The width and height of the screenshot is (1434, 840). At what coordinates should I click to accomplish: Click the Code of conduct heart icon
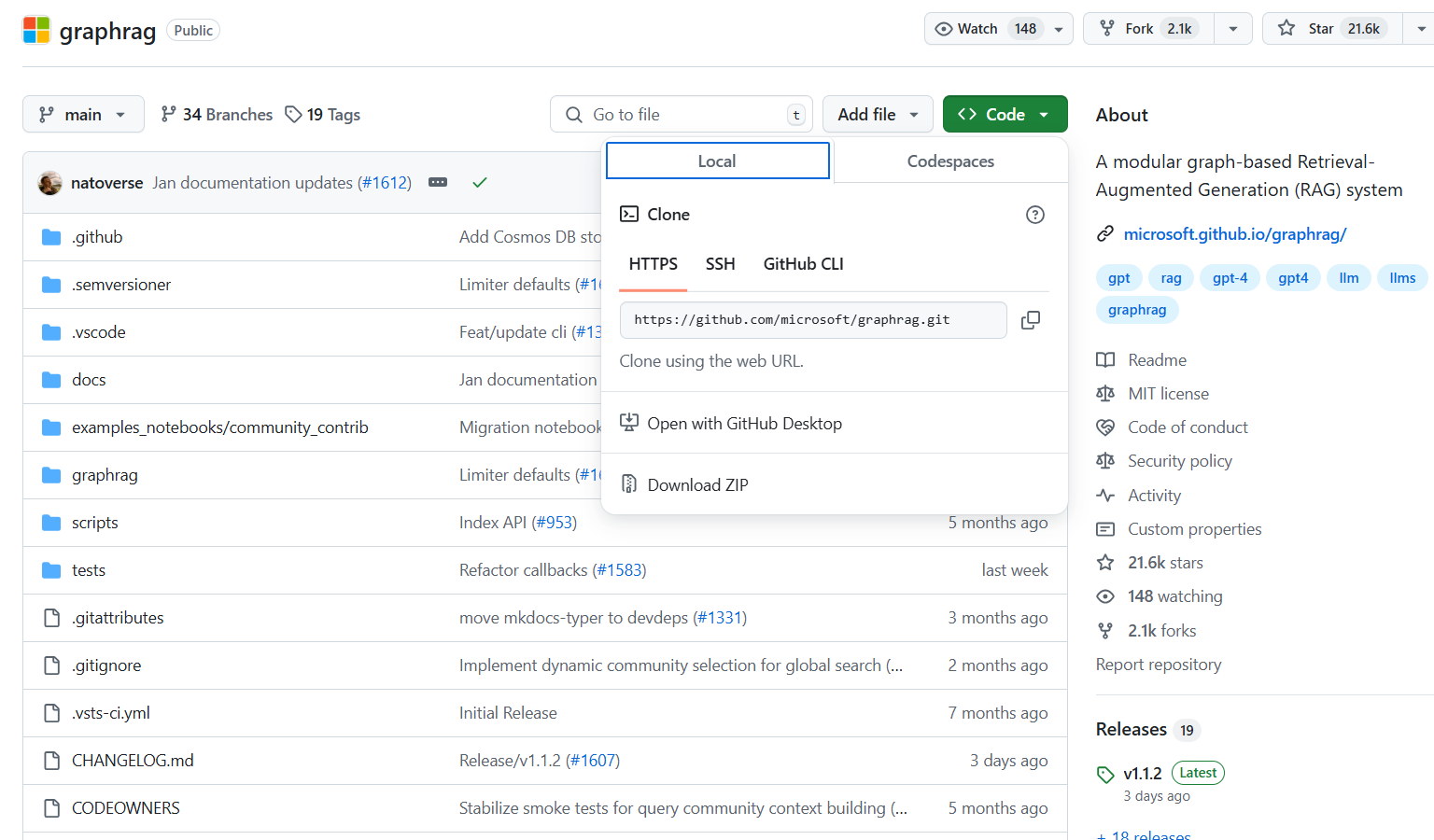click(x=1105, y=427)
